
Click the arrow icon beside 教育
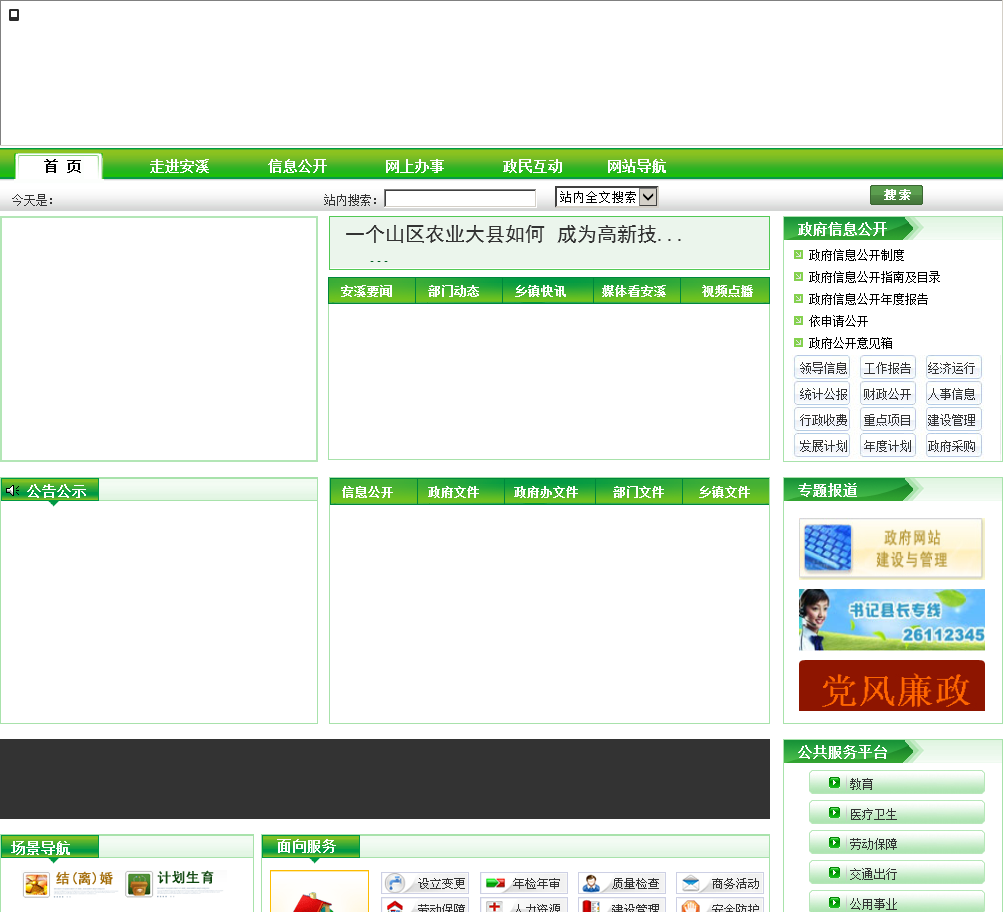(x=834, y=782)
